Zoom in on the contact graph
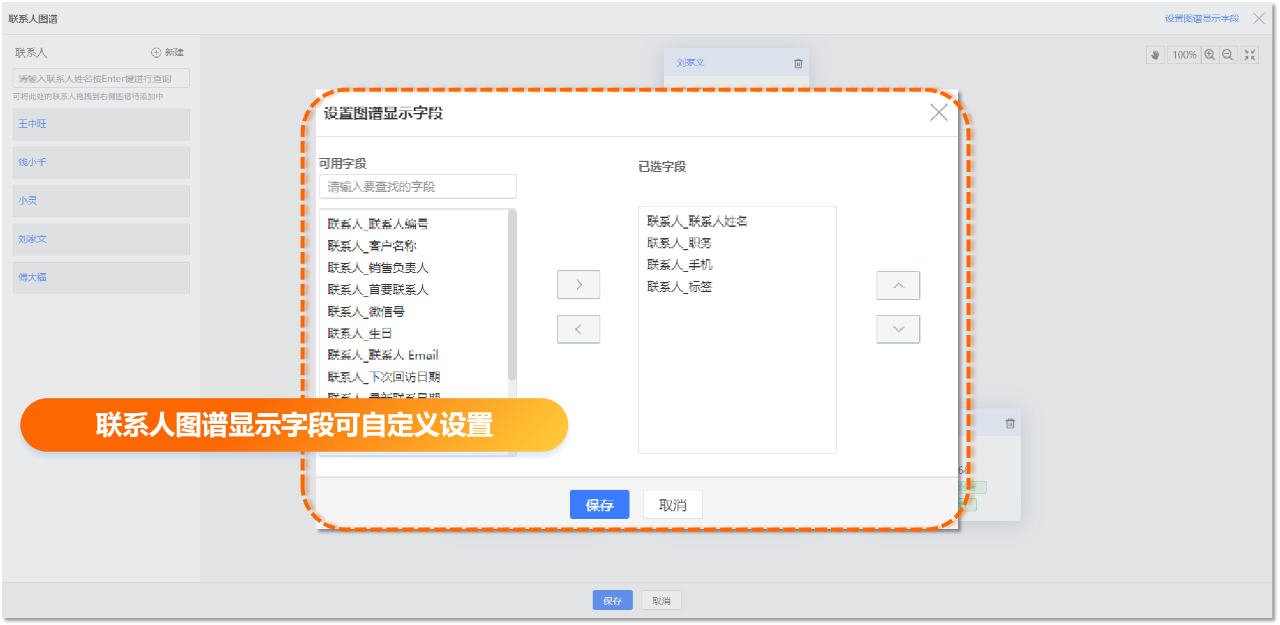 (1210, 55)
